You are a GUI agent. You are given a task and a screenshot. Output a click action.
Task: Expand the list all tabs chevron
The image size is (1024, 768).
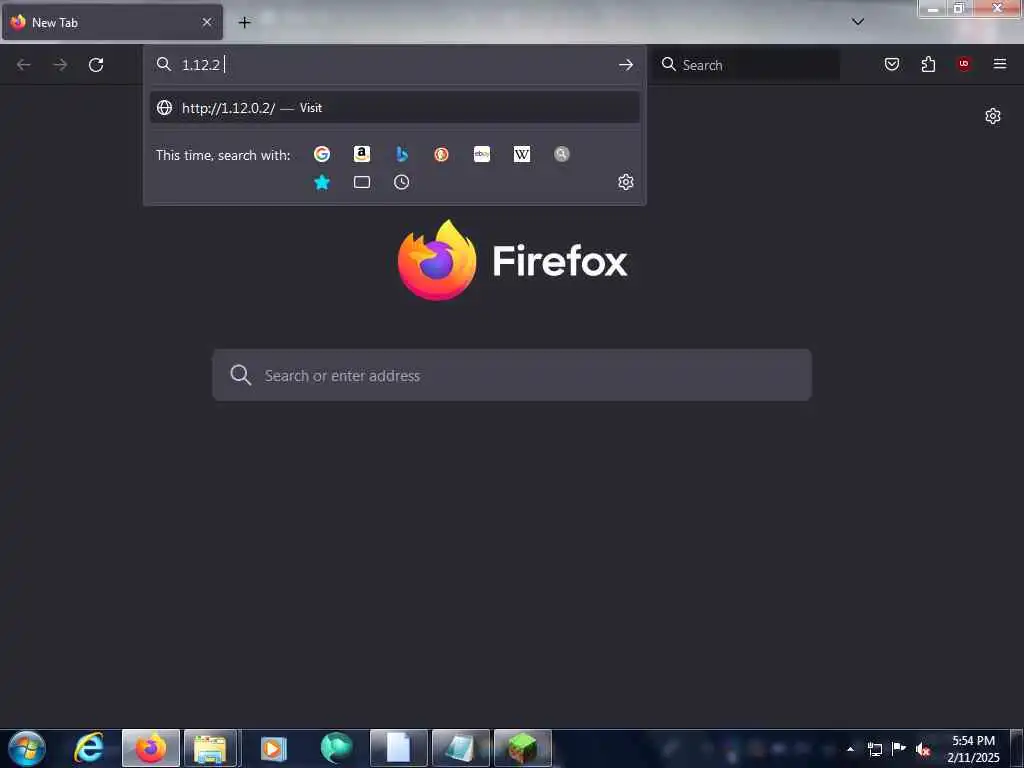pos(858,22)
